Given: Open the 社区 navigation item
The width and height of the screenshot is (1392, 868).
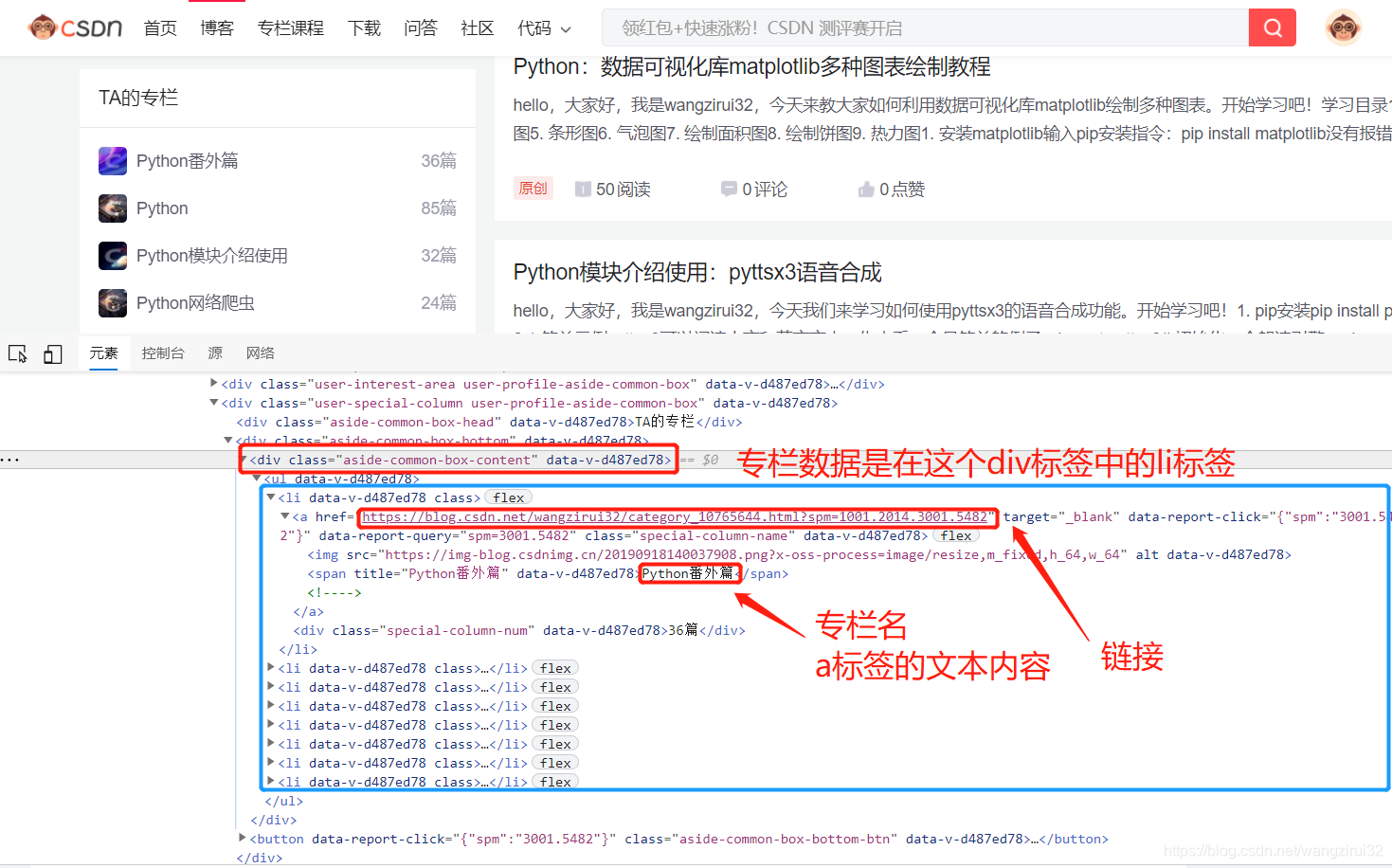Looking at the screenshot, I should tap(478, 28).
